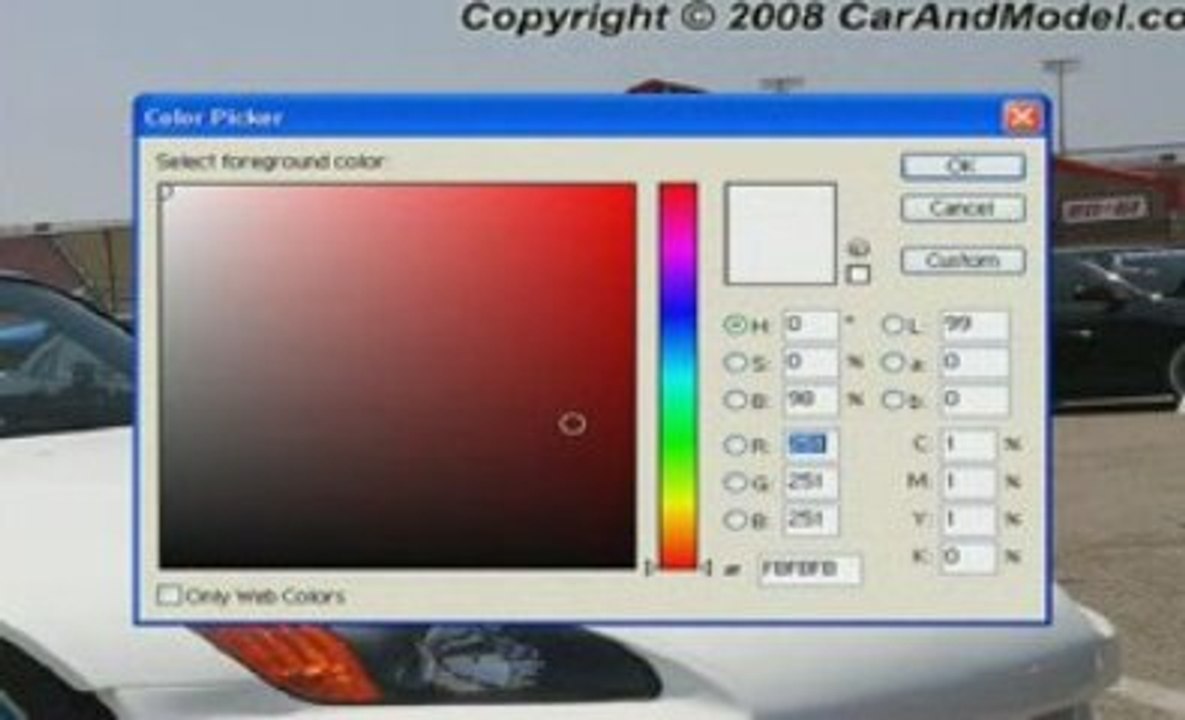This screenshot has height=720, width=1185.
Task: Select the Lab b radio button
Action: [x=893, y=400]
